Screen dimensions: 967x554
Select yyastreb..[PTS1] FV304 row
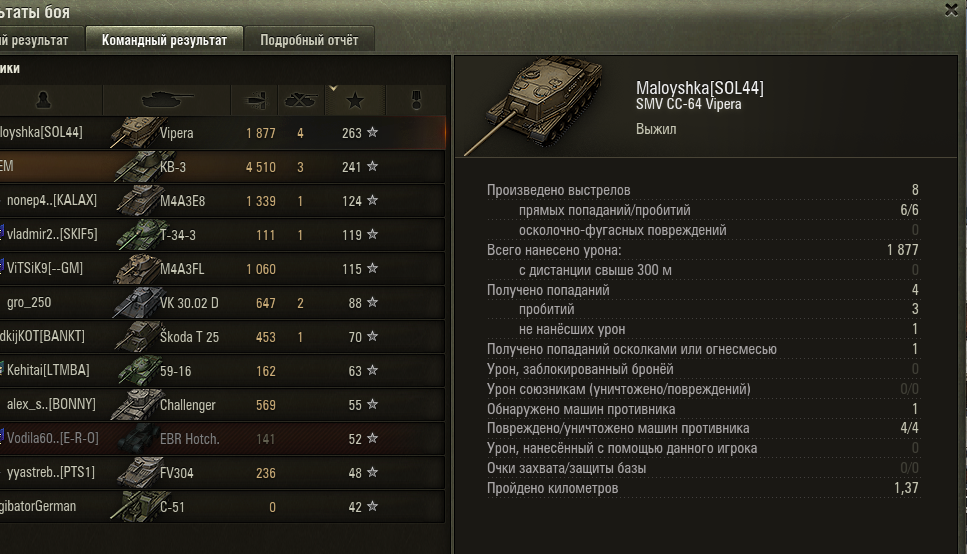coord(222,473)
